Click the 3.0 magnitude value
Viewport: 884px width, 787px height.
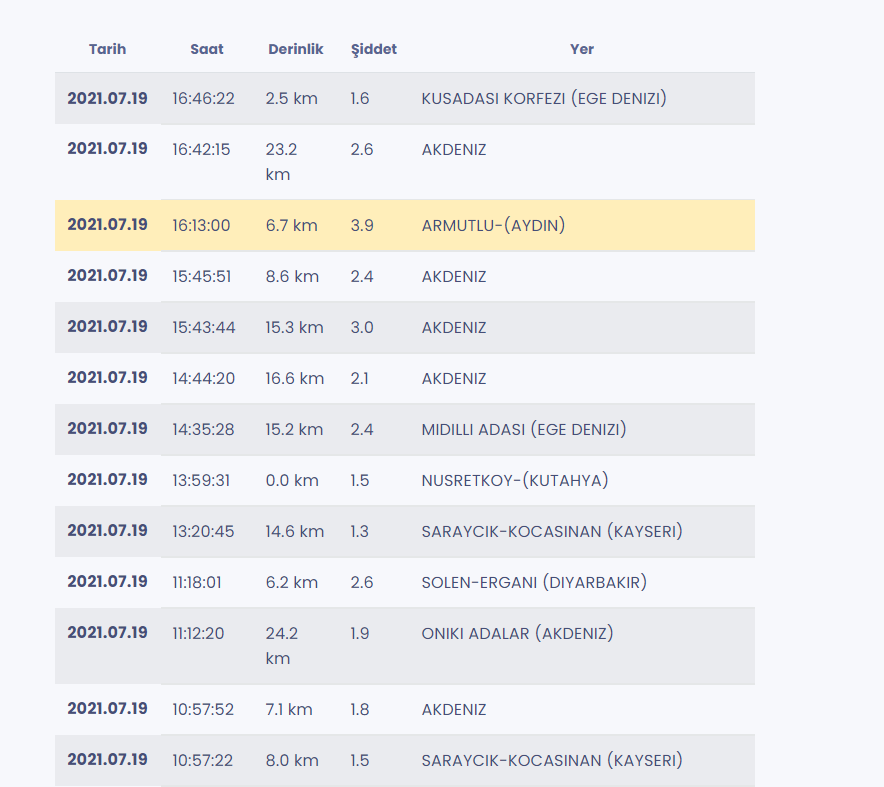[x=362, y=327]
